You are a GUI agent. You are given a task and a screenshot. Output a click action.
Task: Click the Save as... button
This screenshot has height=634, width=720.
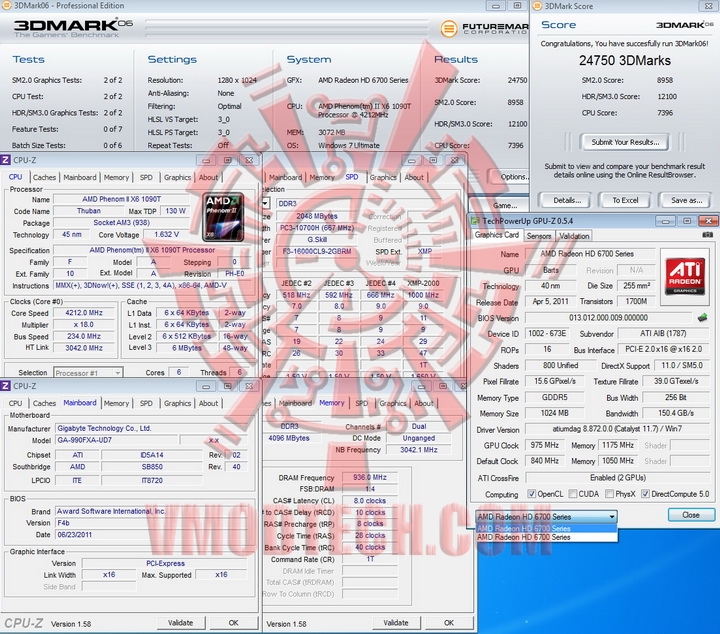coord(686,200)
